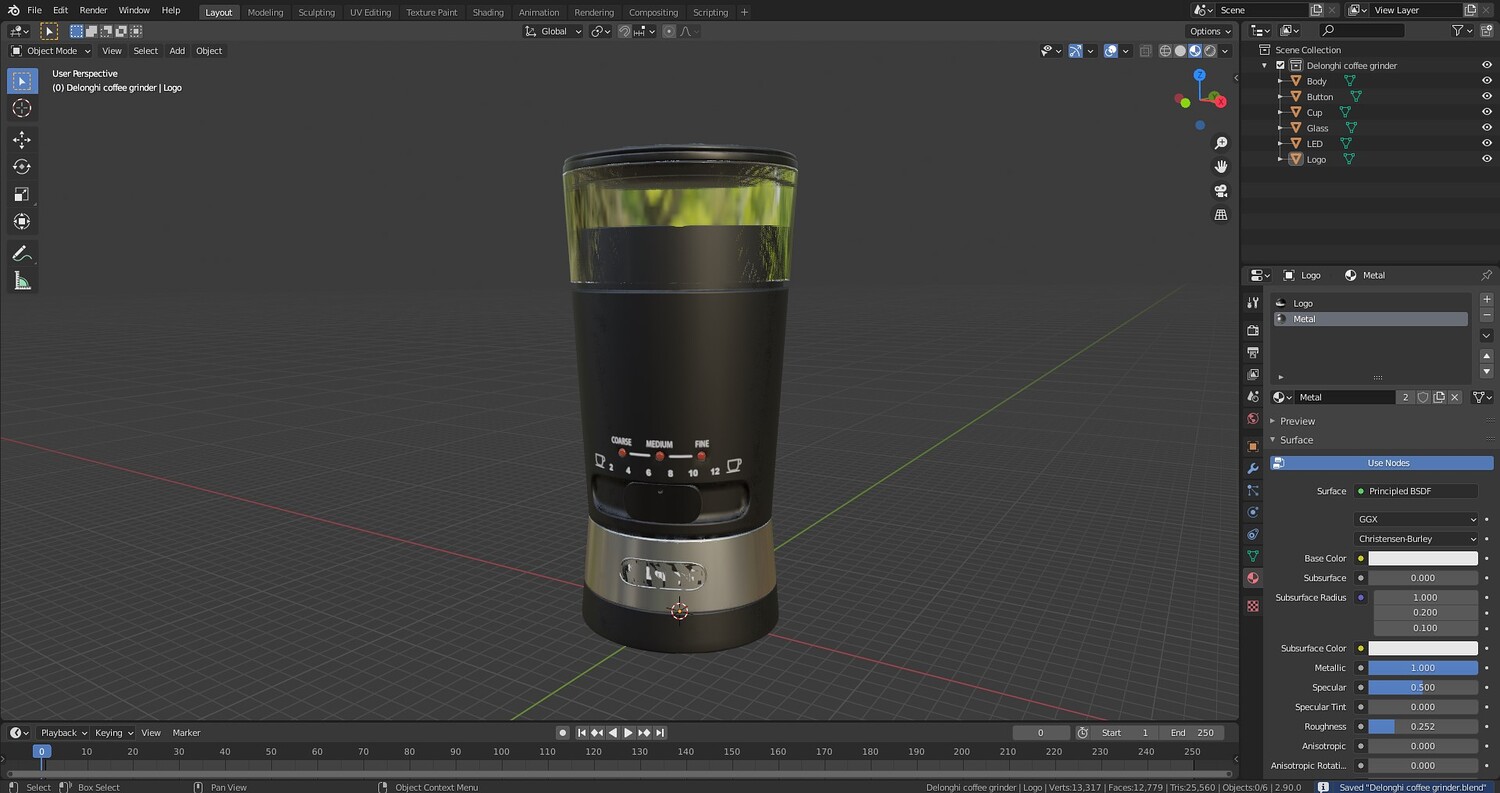Click the frame 0 playhead marker
Screen dimensions: 1500x793
click(41, 751)
